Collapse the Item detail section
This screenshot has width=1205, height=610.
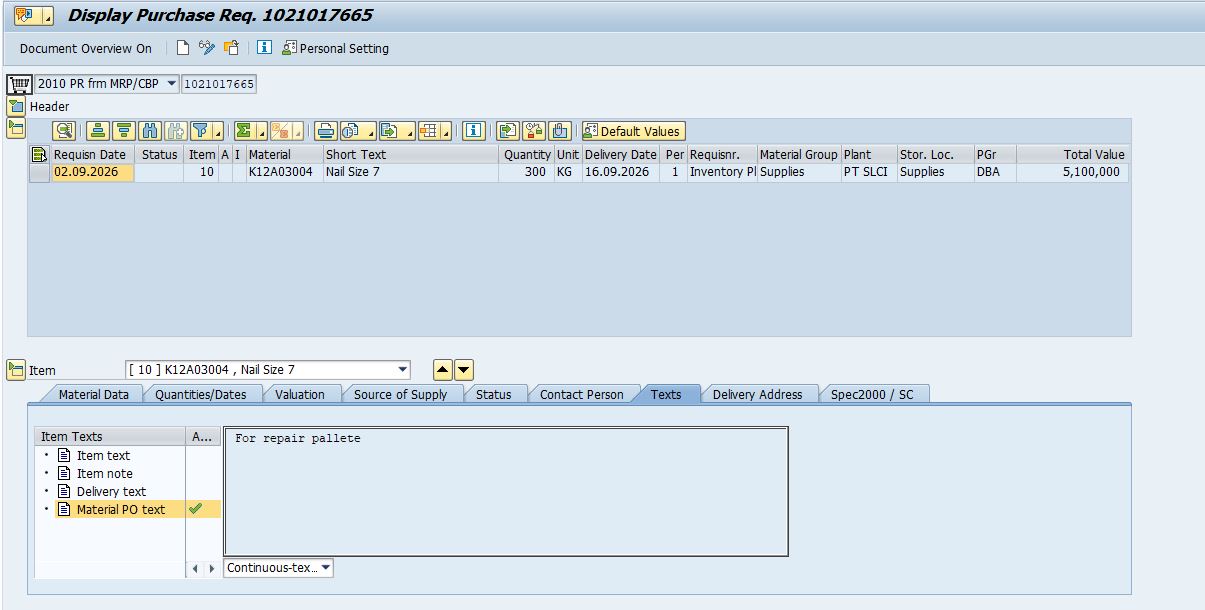pos(16,370)
